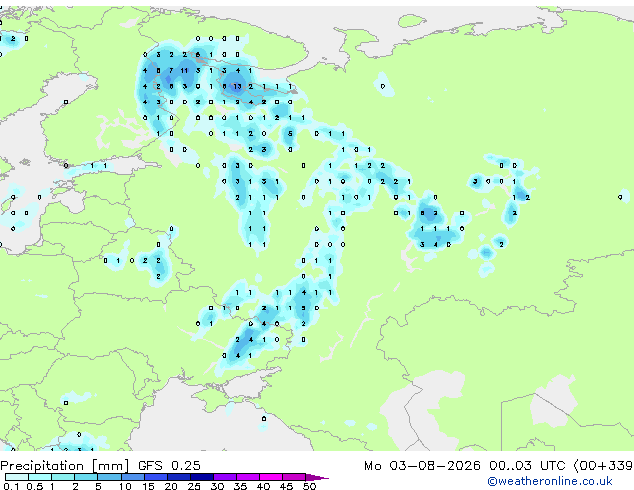Select the 30–35 mm violet legend swatch

(x=225, y=477)
